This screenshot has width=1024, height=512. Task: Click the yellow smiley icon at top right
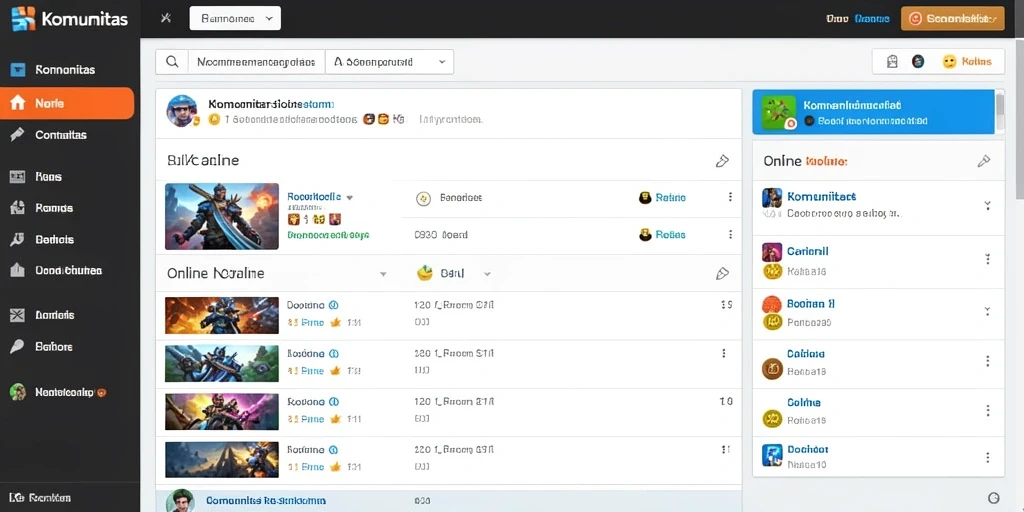(949, 61)
